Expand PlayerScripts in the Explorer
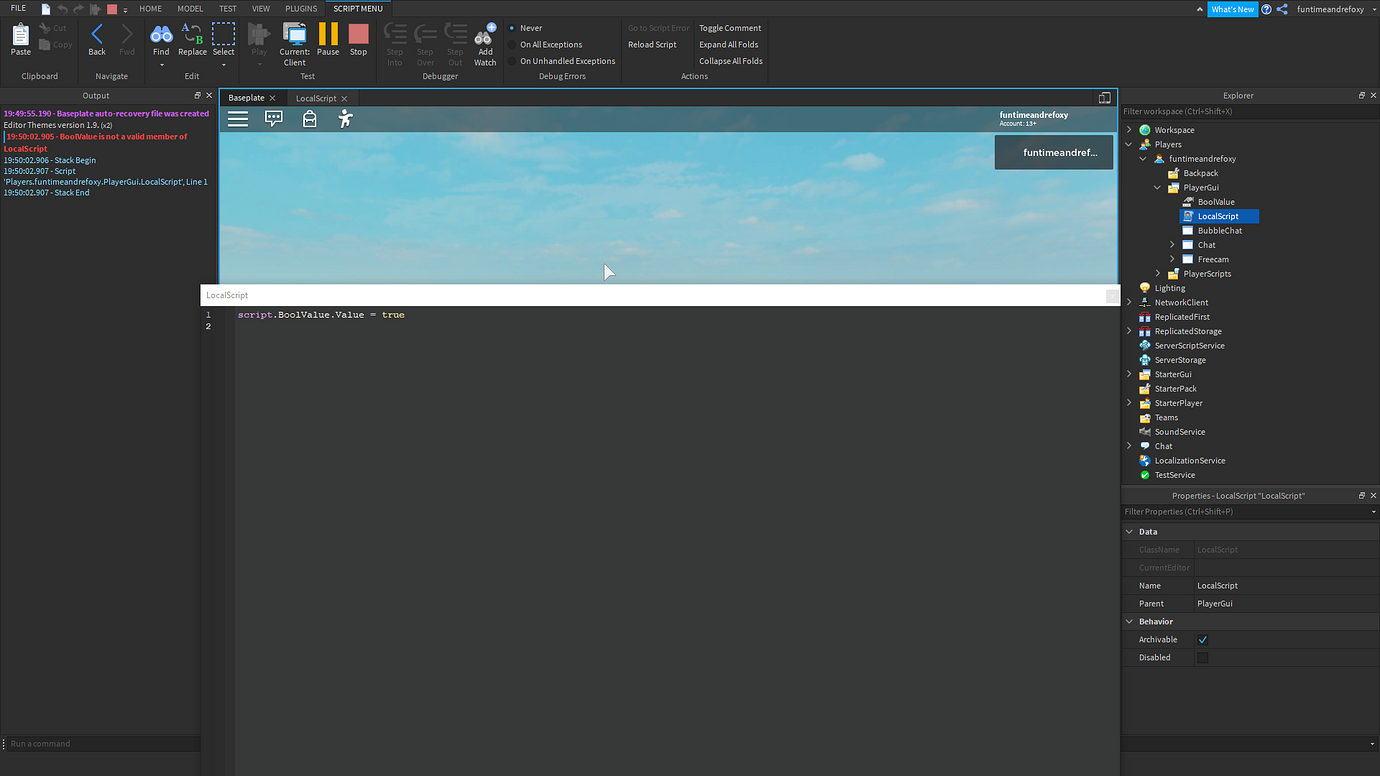This screenshot has height=776, width=1380. pyautogui.click(x=1157, y=273)
